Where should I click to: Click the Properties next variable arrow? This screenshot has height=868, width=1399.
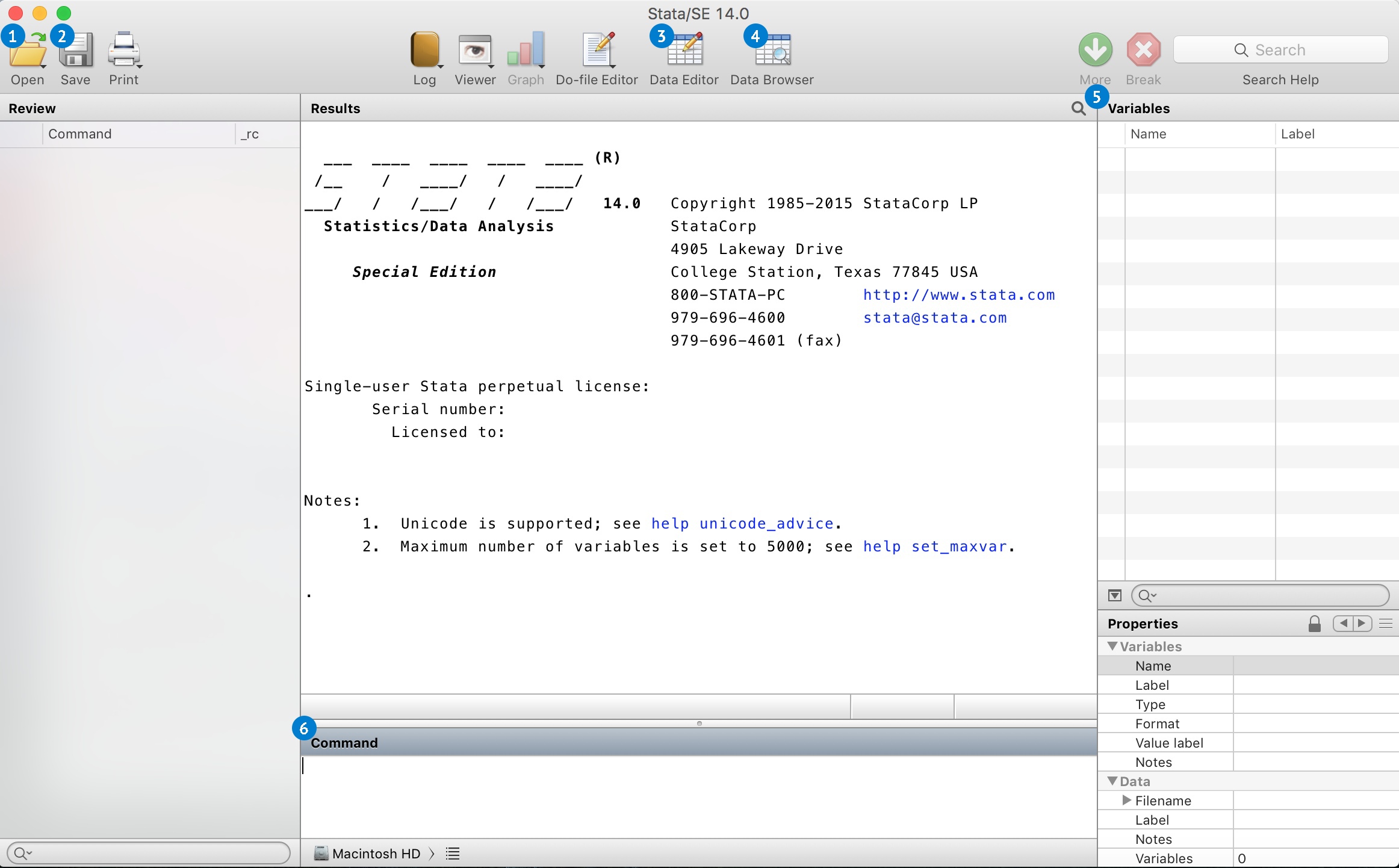1362,624
